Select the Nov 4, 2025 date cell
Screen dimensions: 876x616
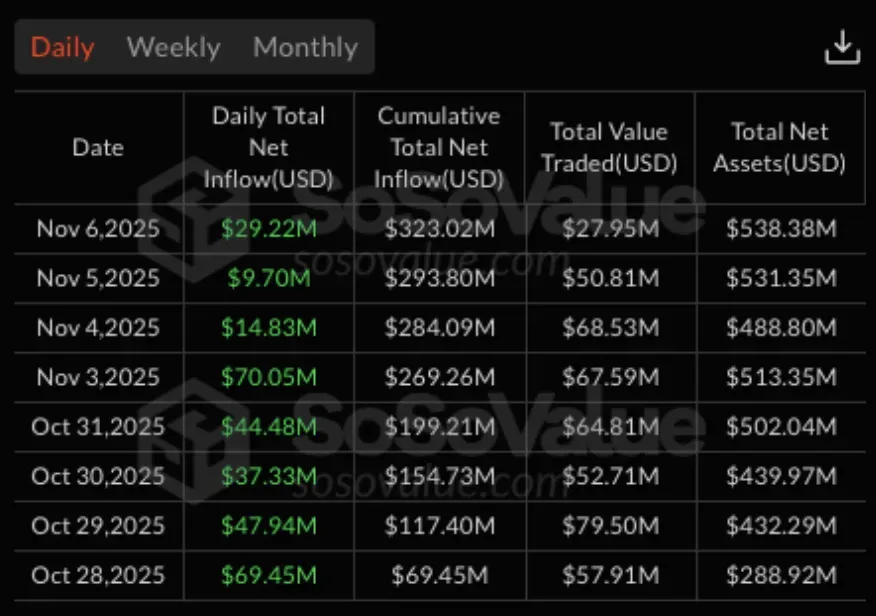tap(98, 328)
